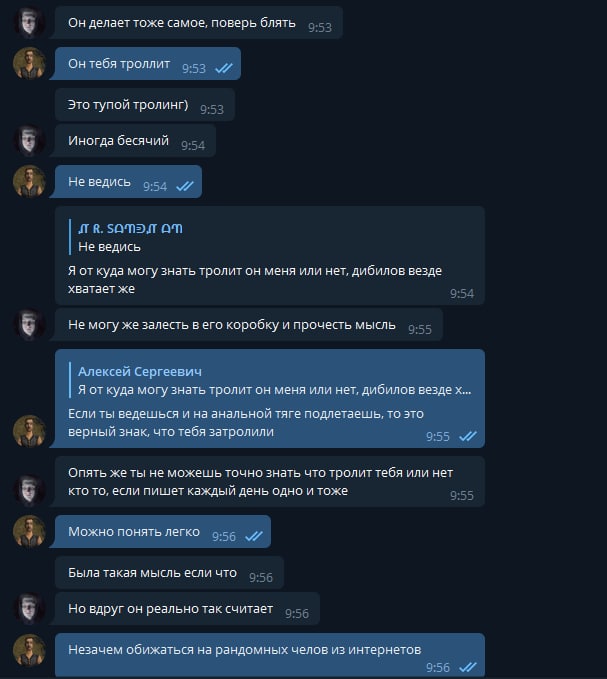Image resolution: width=607 pixels, height=679 pixels.
Task: Click double-check on 'верный знак' message
Action: click(468, 436)
